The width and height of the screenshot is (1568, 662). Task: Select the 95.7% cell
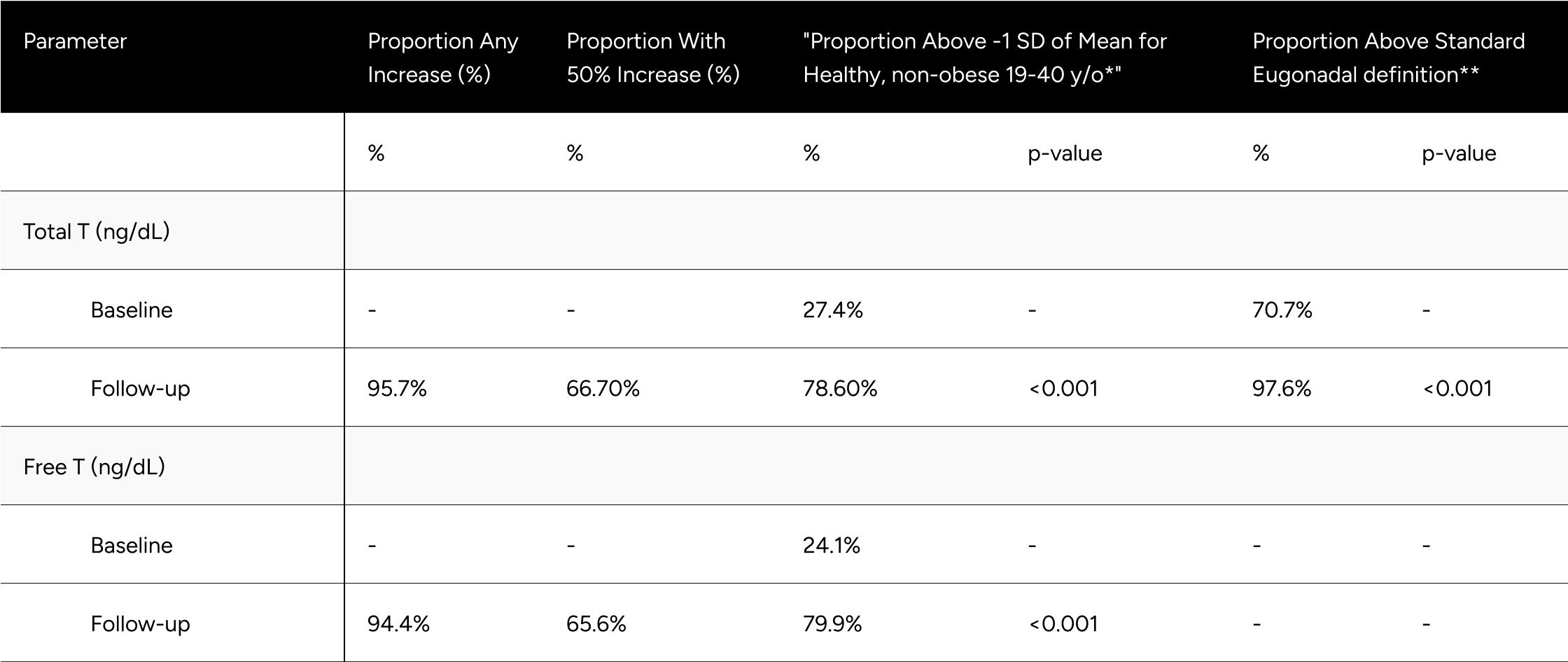tap(397, 388)
